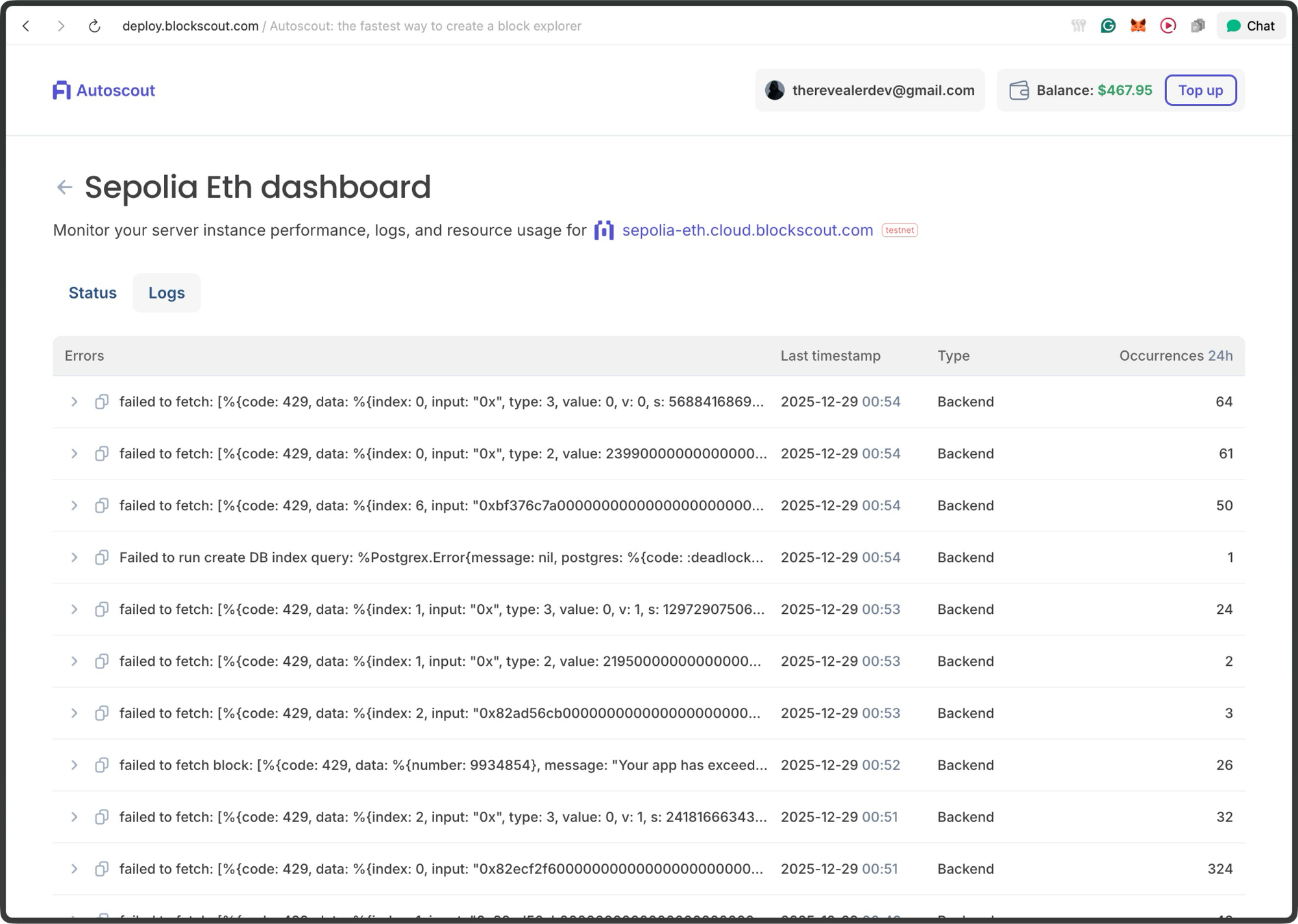Expand the 'Failed to run create DB index' error
The height and width of the screenshot is (924, 1298).
click(x=74, y=557)
